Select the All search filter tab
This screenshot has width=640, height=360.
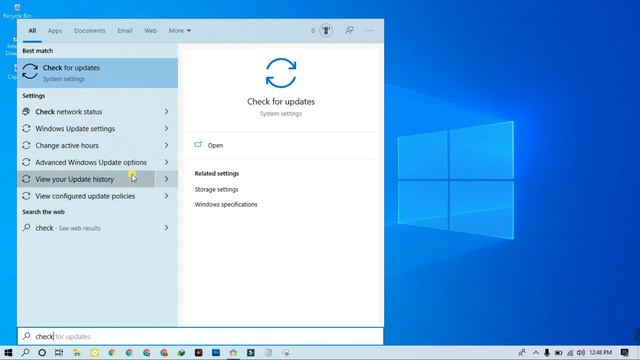point(32,31)
